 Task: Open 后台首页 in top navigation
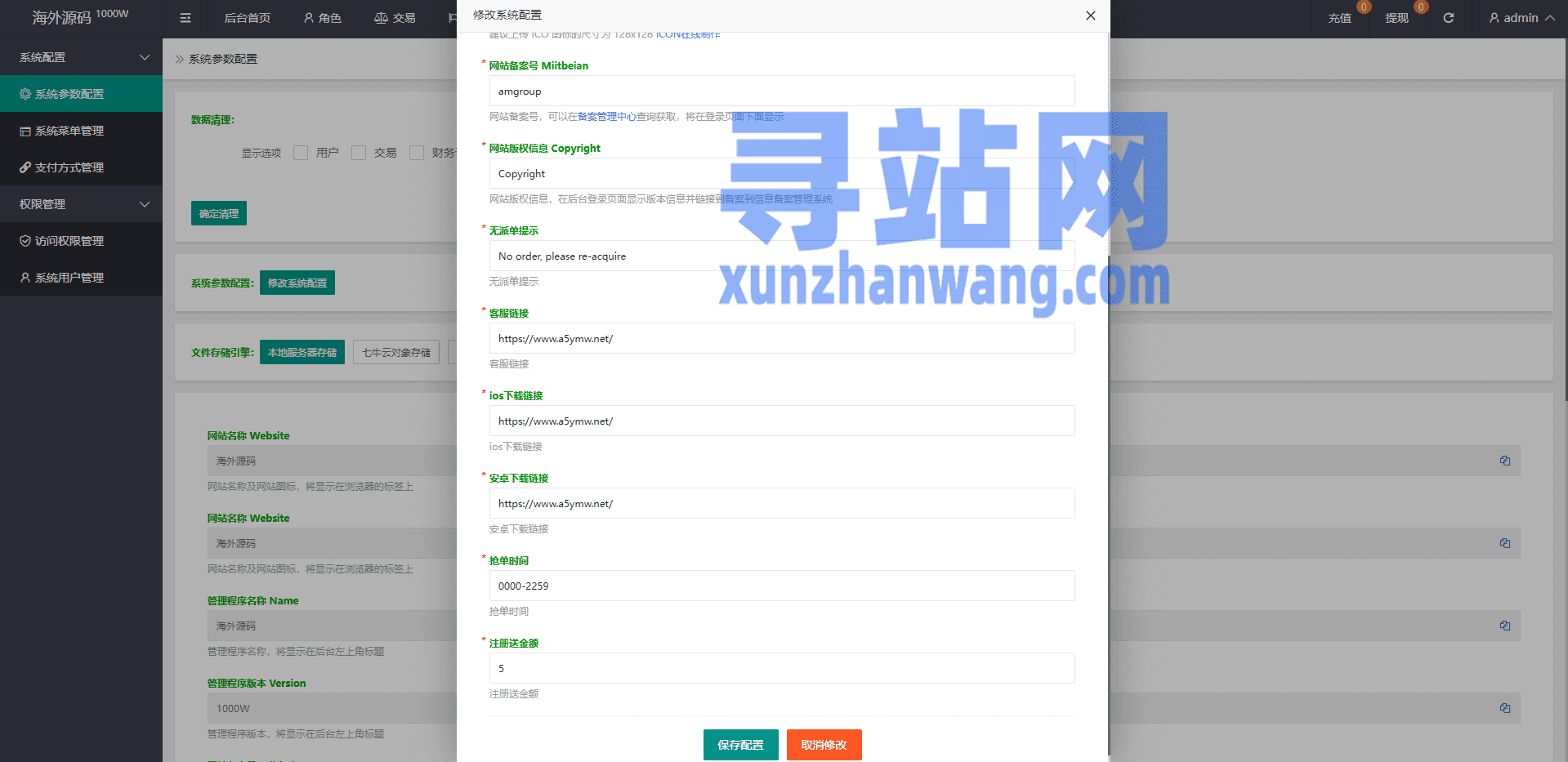247,18
